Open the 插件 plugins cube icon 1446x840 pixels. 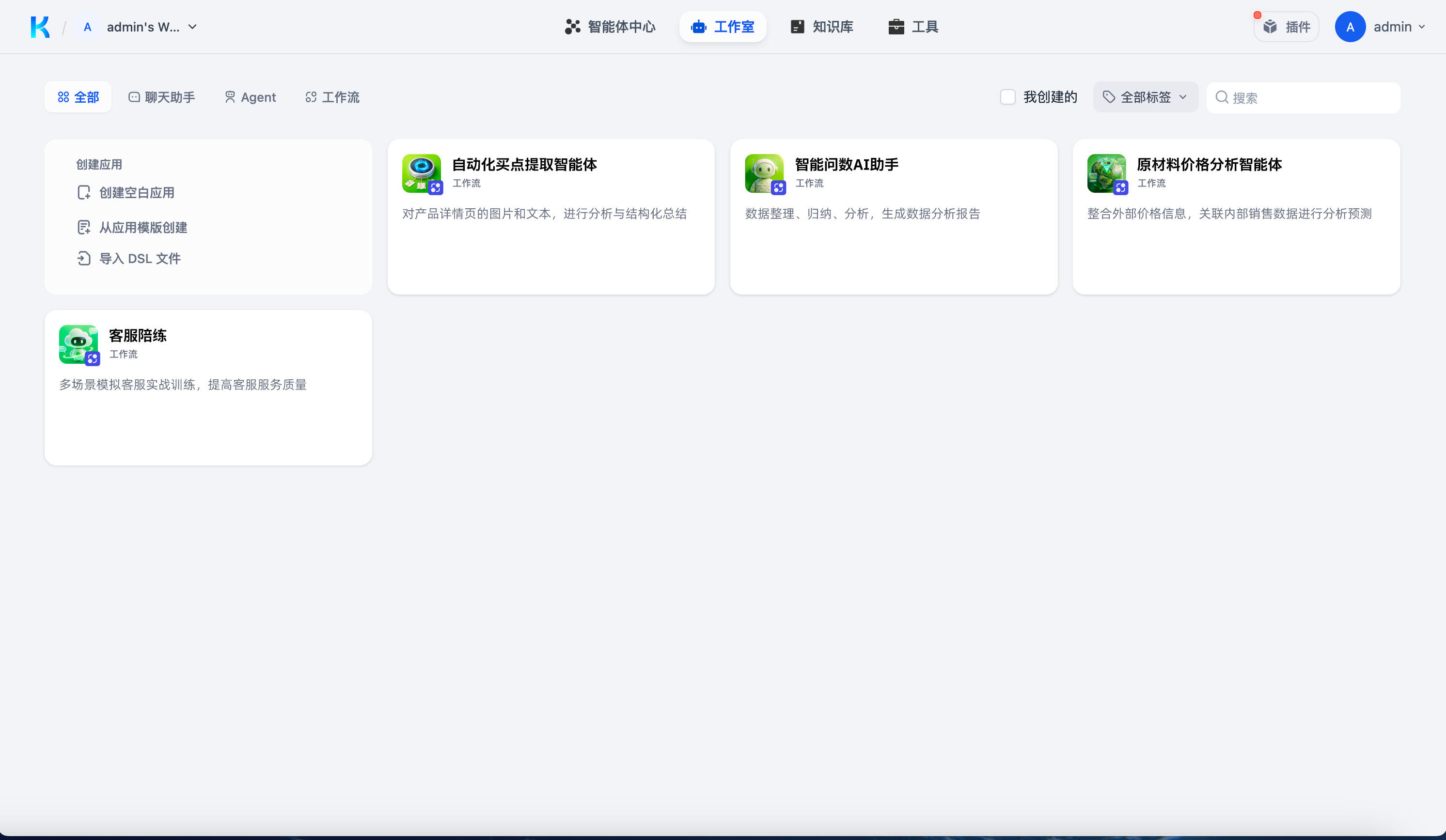[1270, 27]
